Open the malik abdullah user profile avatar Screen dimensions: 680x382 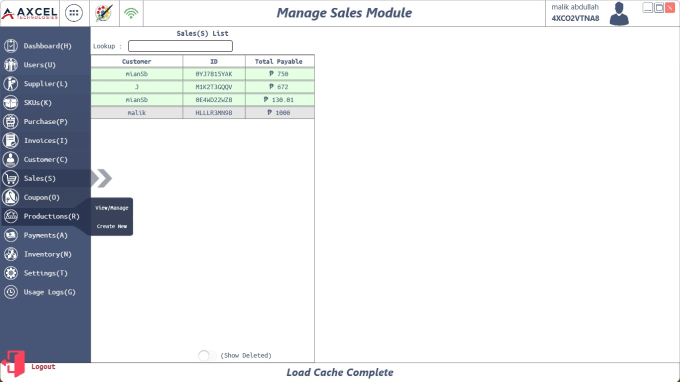619,13
